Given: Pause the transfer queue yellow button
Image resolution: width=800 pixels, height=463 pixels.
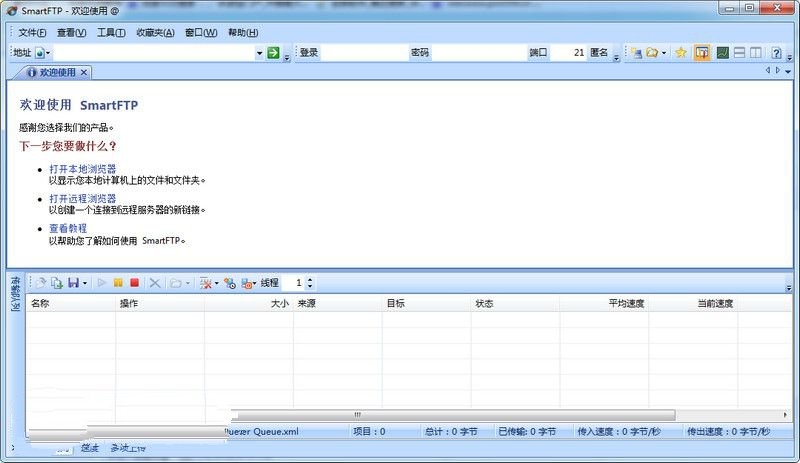Looking at the screenshot, I should point(118,282).
